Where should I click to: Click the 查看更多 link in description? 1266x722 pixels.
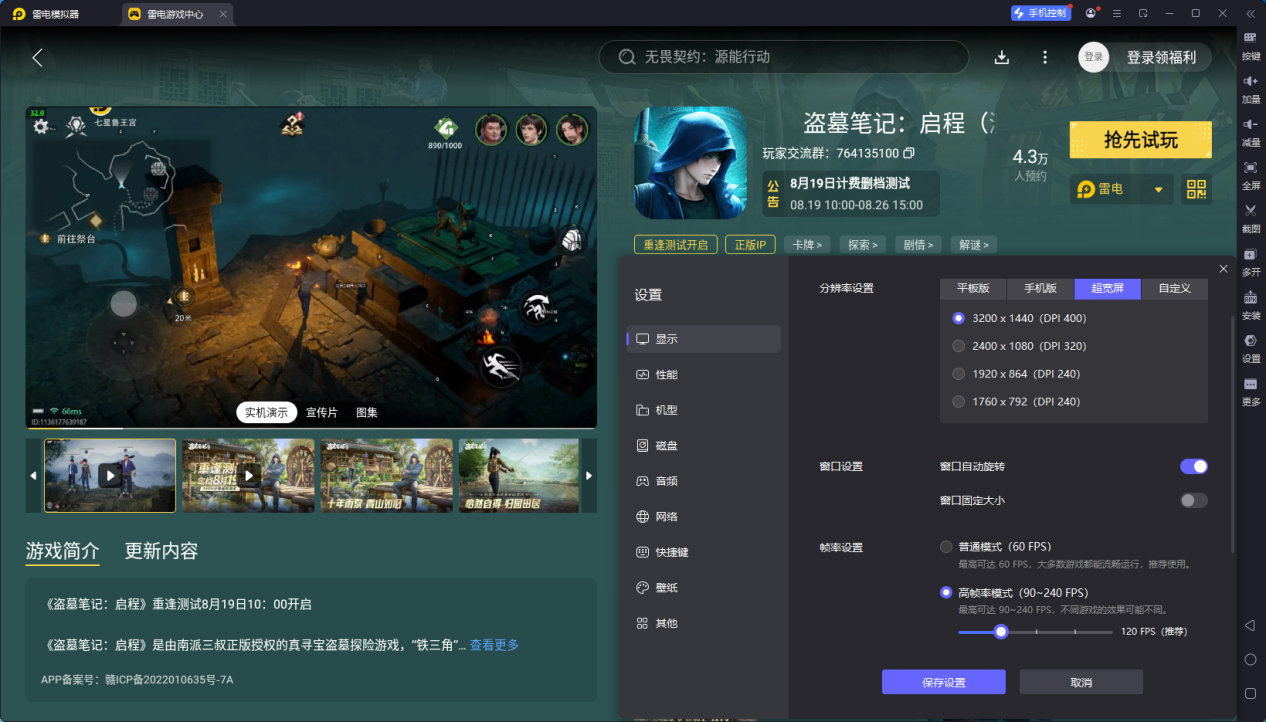494,645
